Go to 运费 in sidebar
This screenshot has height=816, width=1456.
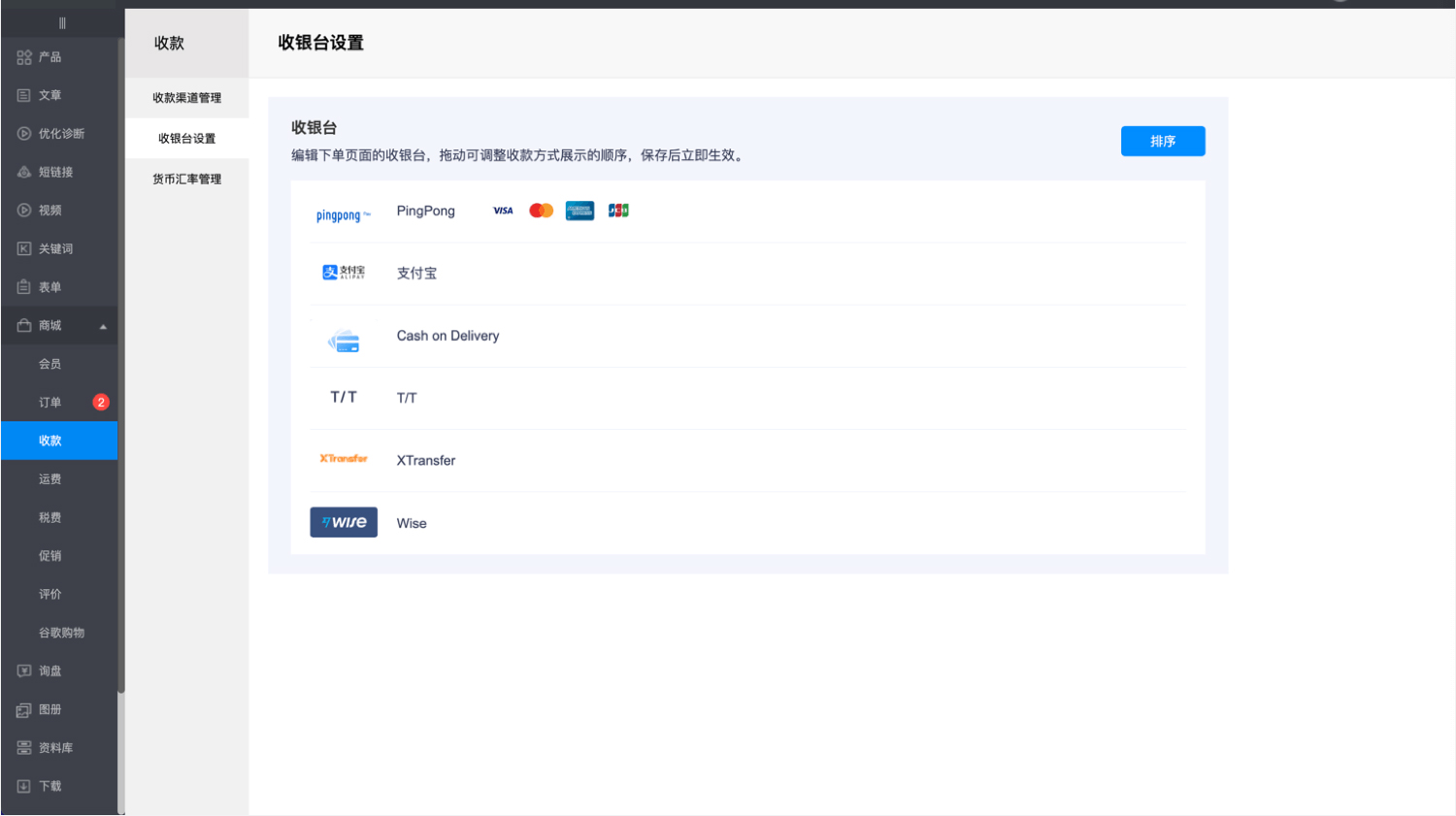[x=50, y=479]
